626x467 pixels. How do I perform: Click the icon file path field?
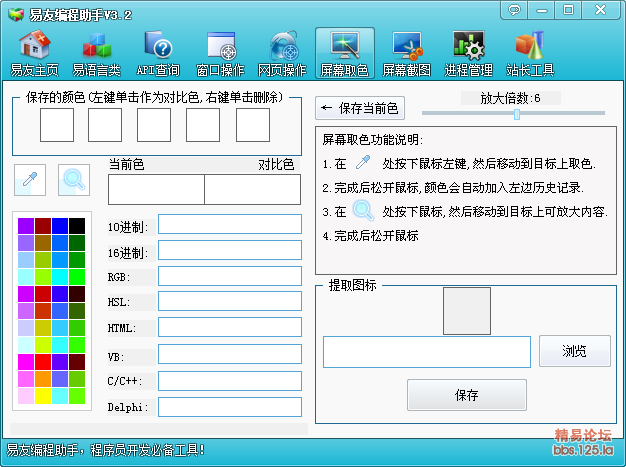point(427,352)
